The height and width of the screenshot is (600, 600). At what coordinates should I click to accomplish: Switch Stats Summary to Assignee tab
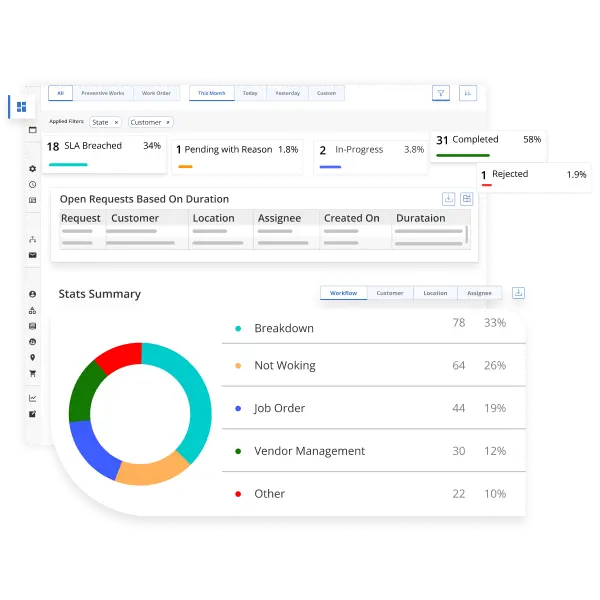(x=479, y=293)
